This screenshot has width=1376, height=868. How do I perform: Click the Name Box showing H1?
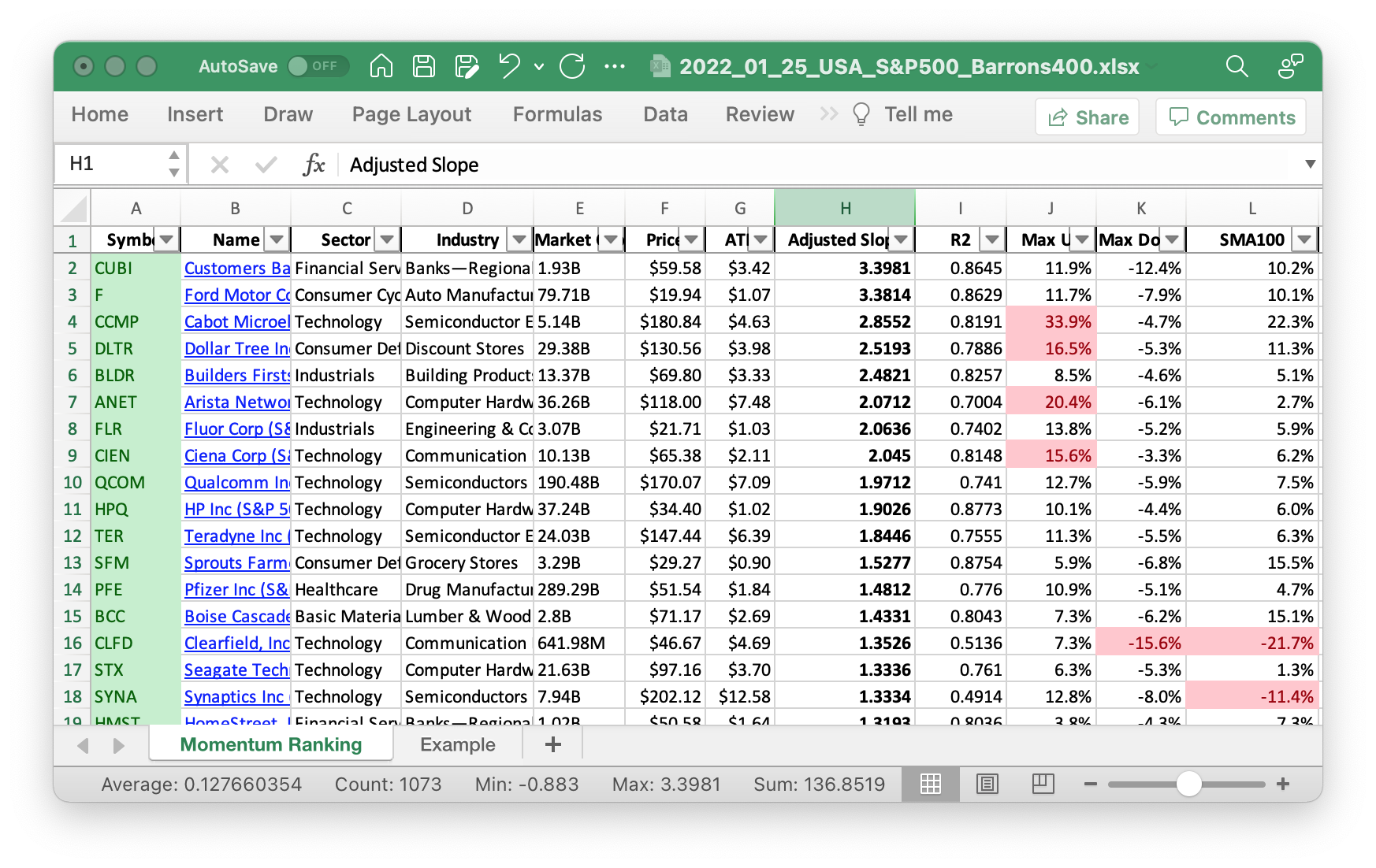pyautogui.click(x=111, y=164)
